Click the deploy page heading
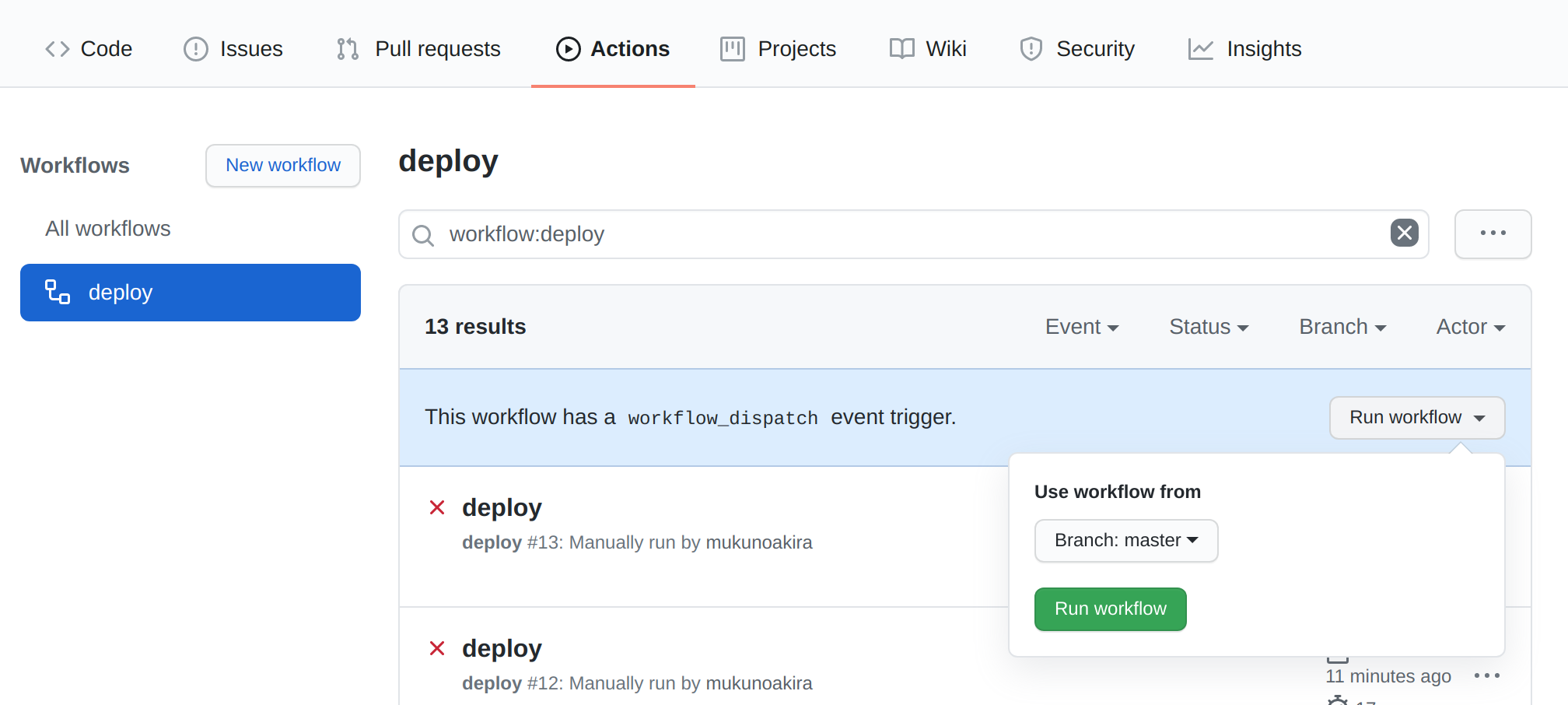Screen dimensions: 1568x705 (448, 162)
